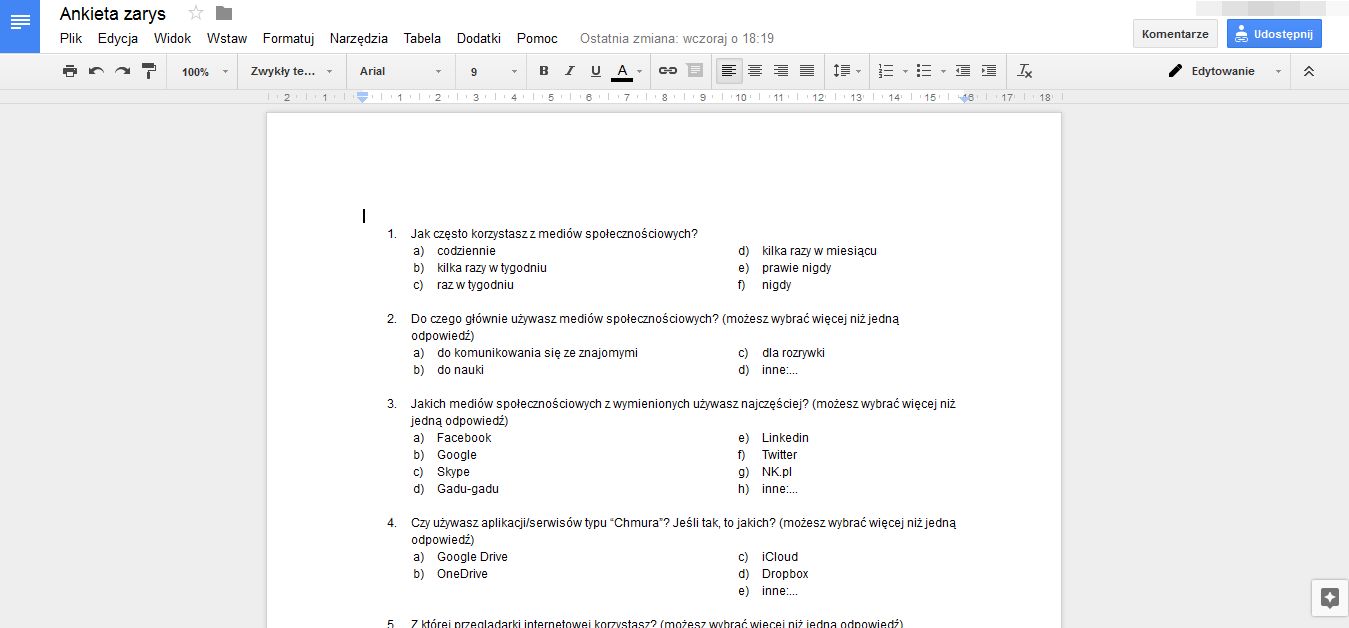This screenshot has width=1349, height=628.
Task: Open the font size 9 dropdown
Action: tap(494, 71)
